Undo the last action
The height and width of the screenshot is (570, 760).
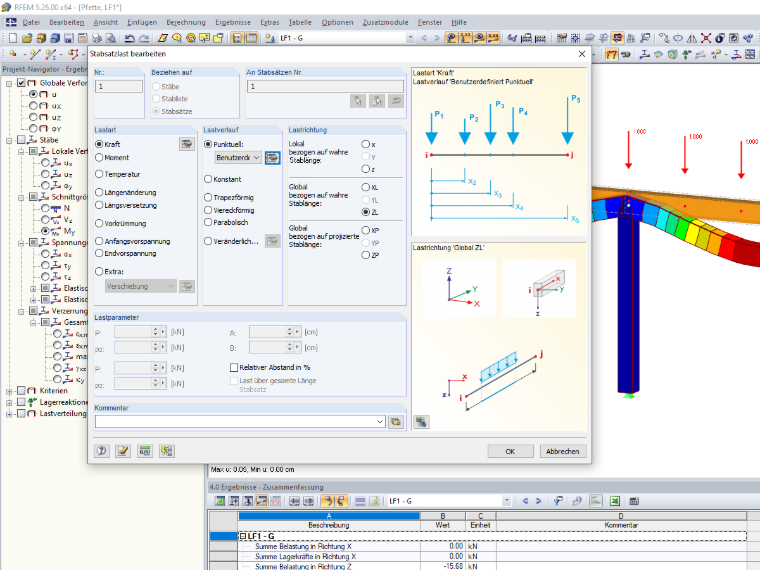coord(129,38)
